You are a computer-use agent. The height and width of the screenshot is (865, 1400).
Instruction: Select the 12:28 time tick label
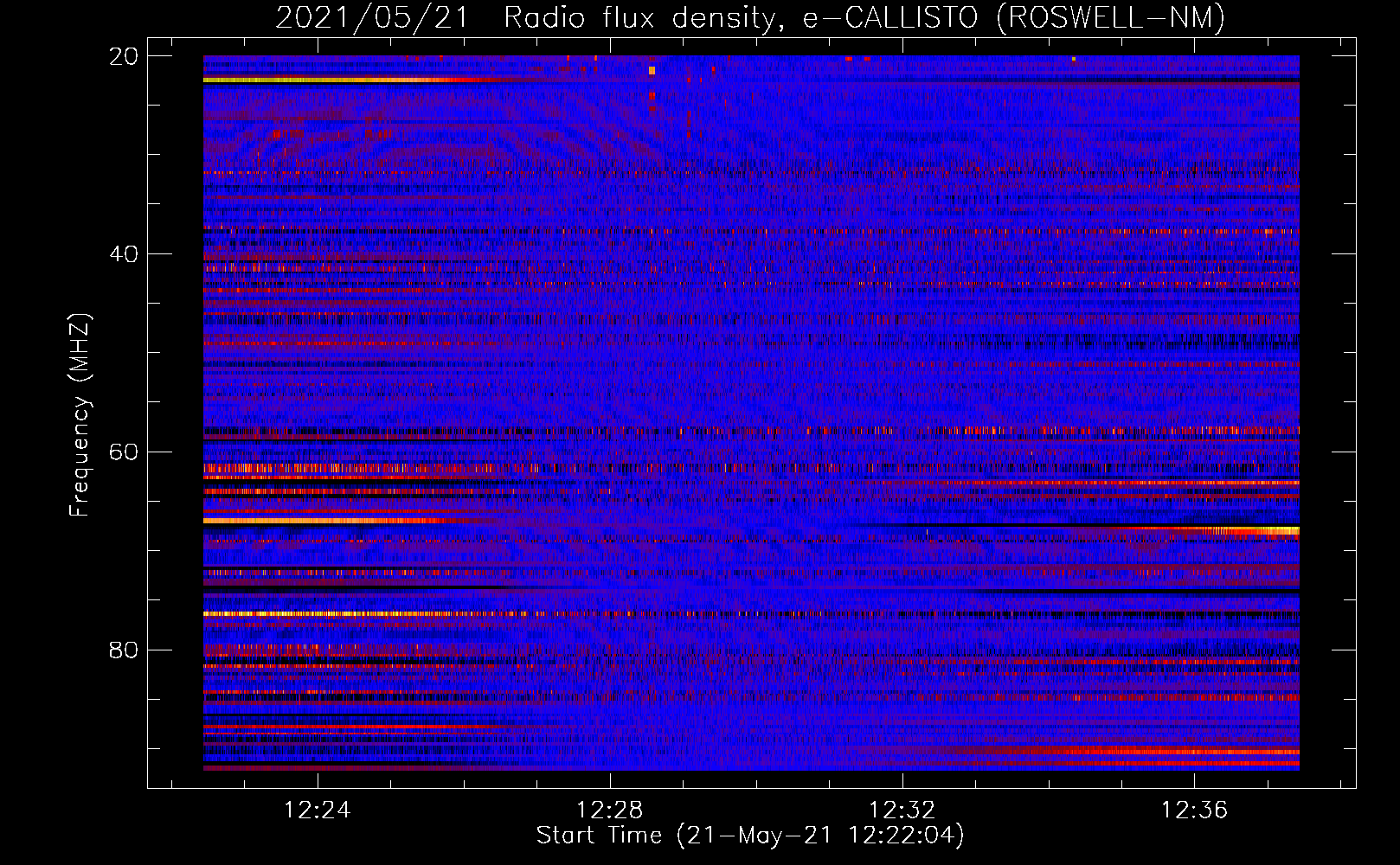(610, 811)
